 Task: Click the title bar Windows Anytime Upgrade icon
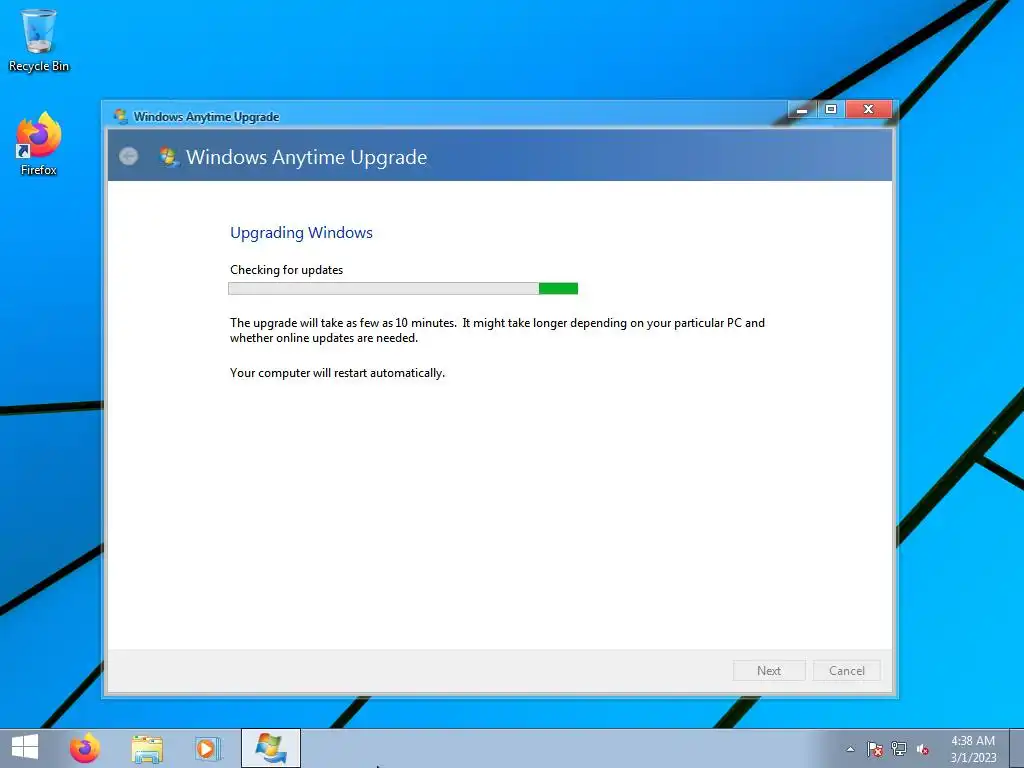click(121, 116)
